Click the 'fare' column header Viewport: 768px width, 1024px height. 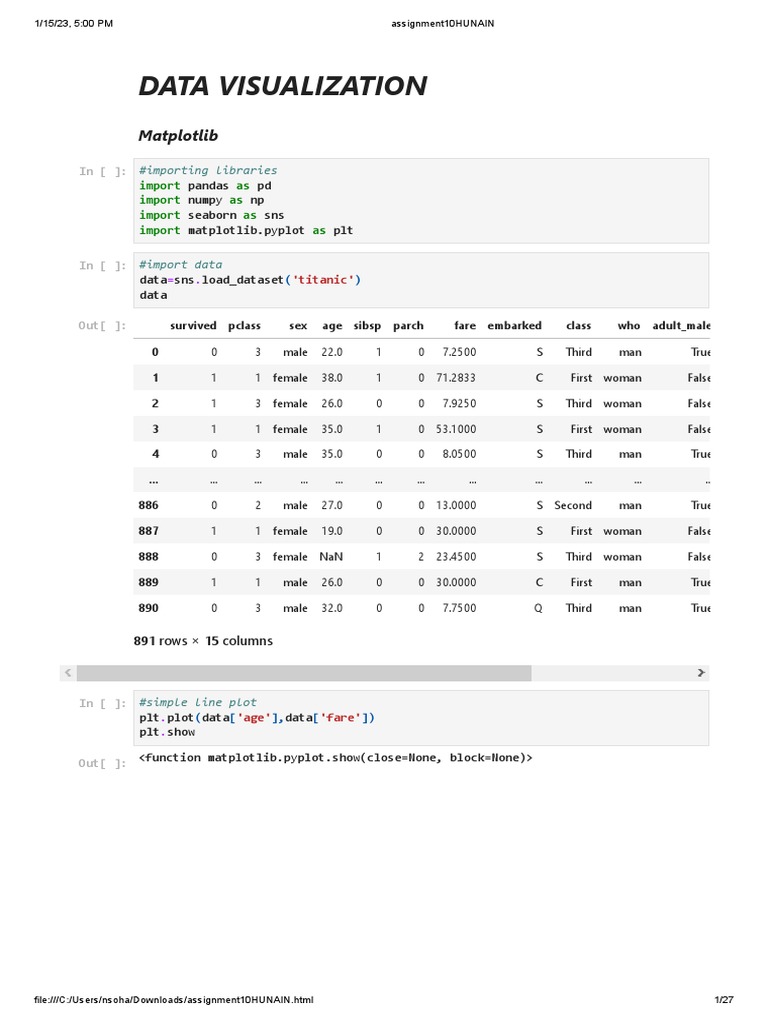[464, 325]
